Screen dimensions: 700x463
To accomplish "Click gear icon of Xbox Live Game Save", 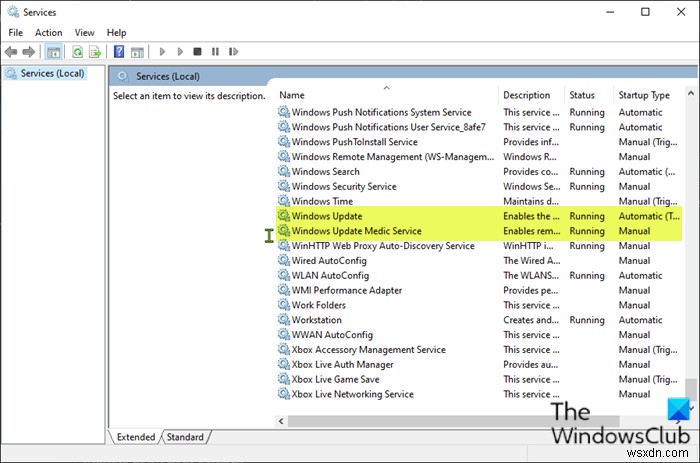I will pyautogui.click(x=284, y=379).
